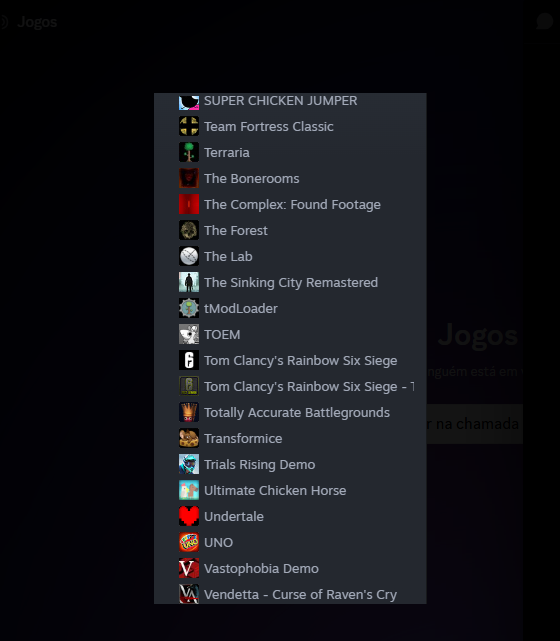The height and width of the screenshot is (641, 560).
Task: Click the Undertale red heart icon
Action: pyautogui.click(x=189, y=516)
